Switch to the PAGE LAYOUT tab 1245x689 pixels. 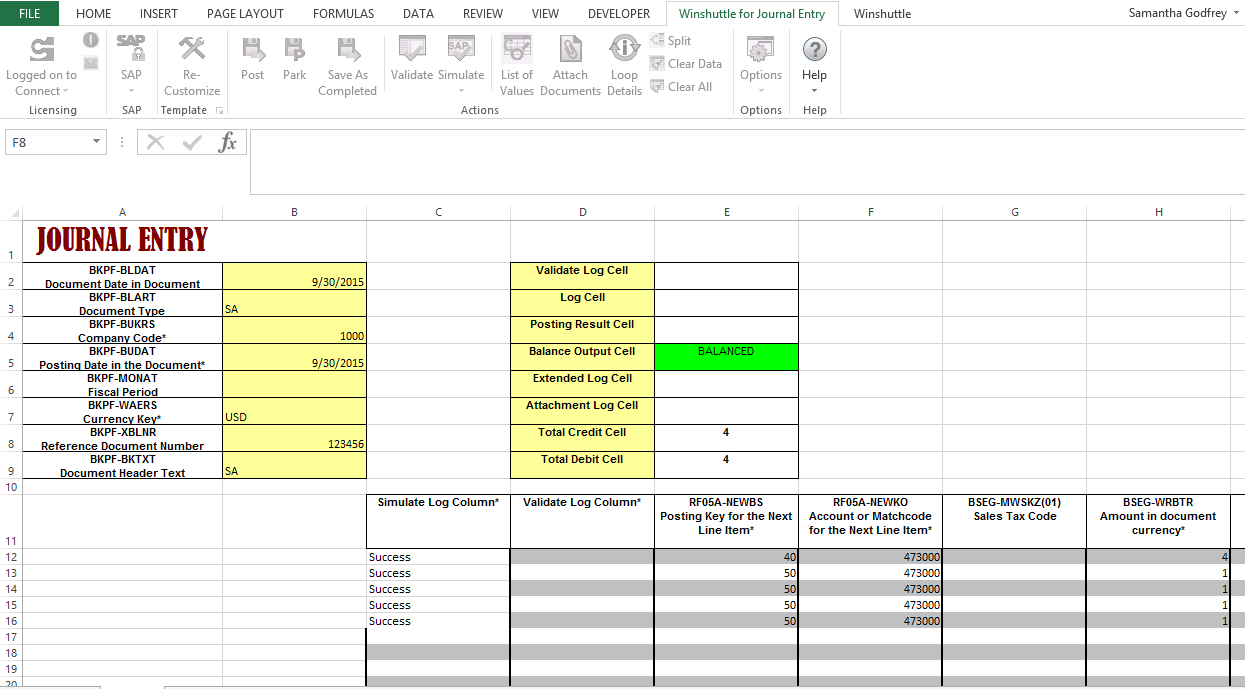(245, 13)
